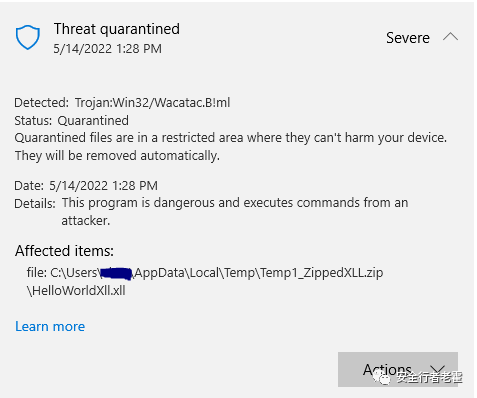Click the blue shield icon
This screenshot has height=398, width=477.
click(28, 37)
